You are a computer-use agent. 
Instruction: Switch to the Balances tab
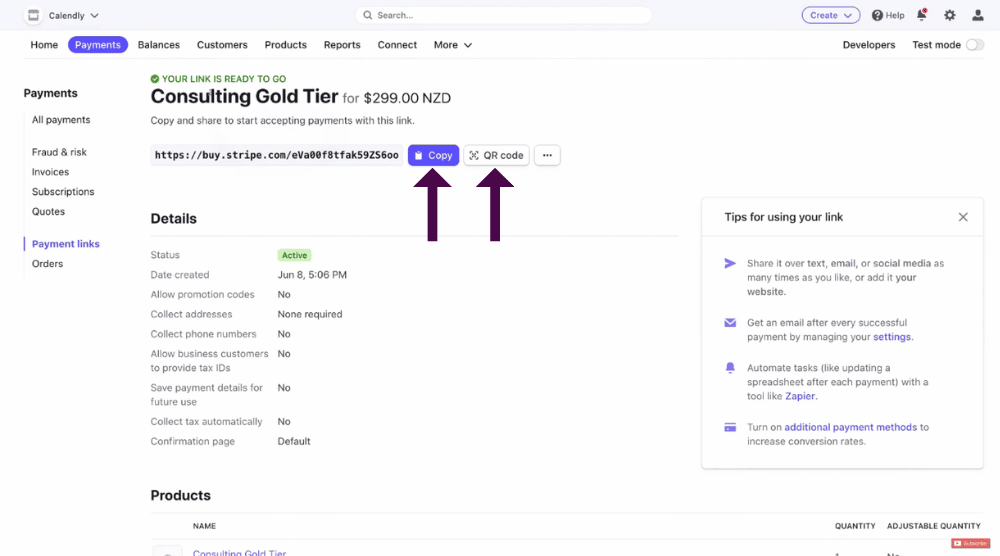point(159,45)
